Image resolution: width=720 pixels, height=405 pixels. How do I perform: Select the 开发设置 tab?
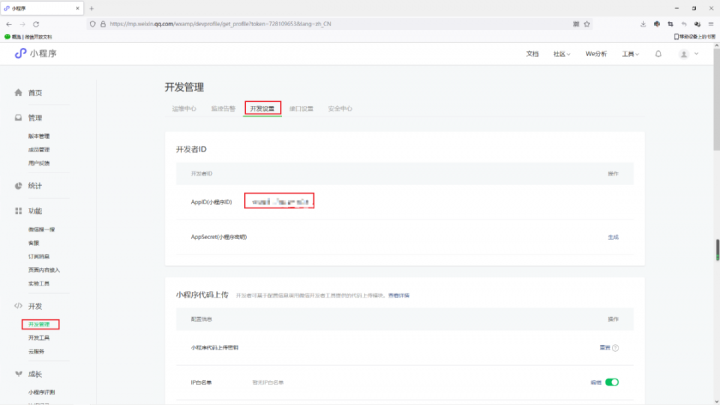pyautogui.click(x=262, y=109)
